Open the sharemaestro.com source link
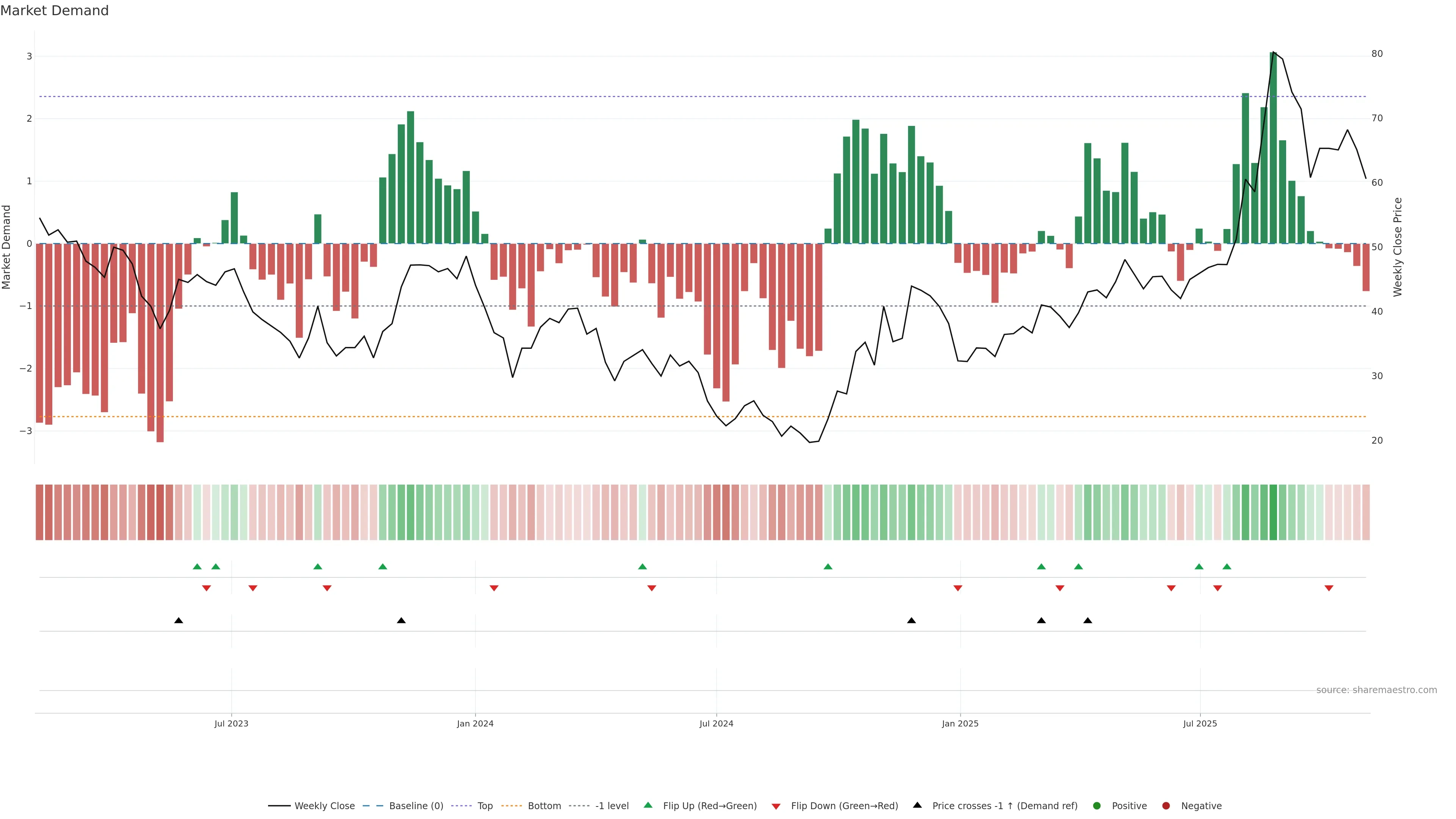 (1376, 690)
